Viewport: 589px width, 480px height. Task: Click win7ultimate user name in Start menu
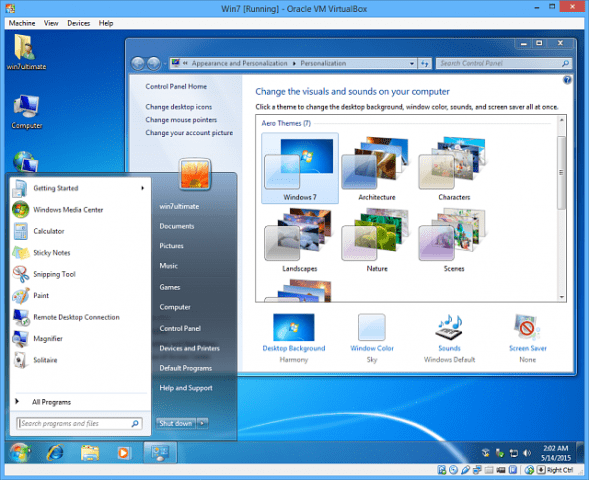pos(179,206)
